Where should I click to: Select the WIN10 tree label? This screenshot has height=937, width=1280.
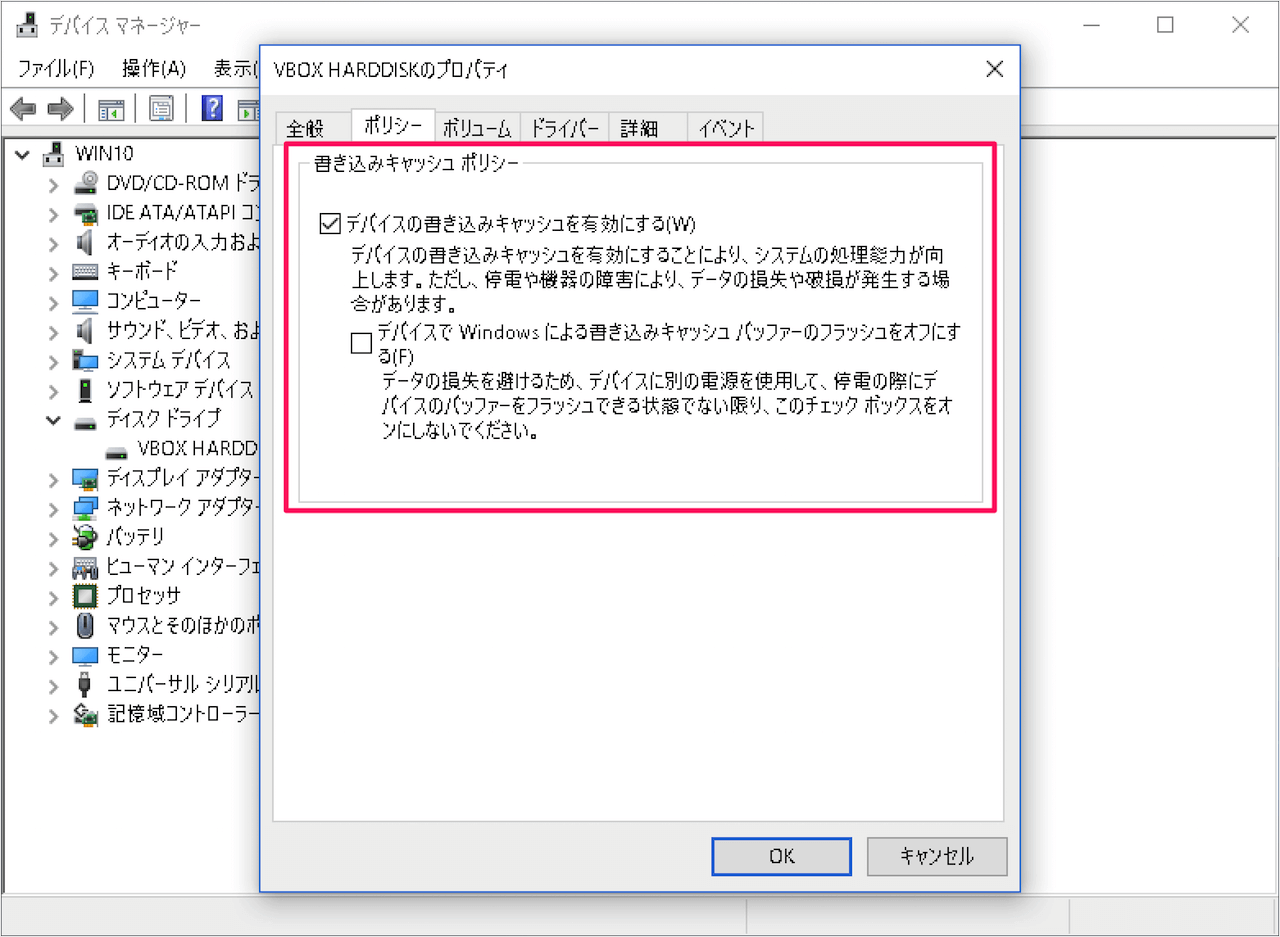[104, 154]
